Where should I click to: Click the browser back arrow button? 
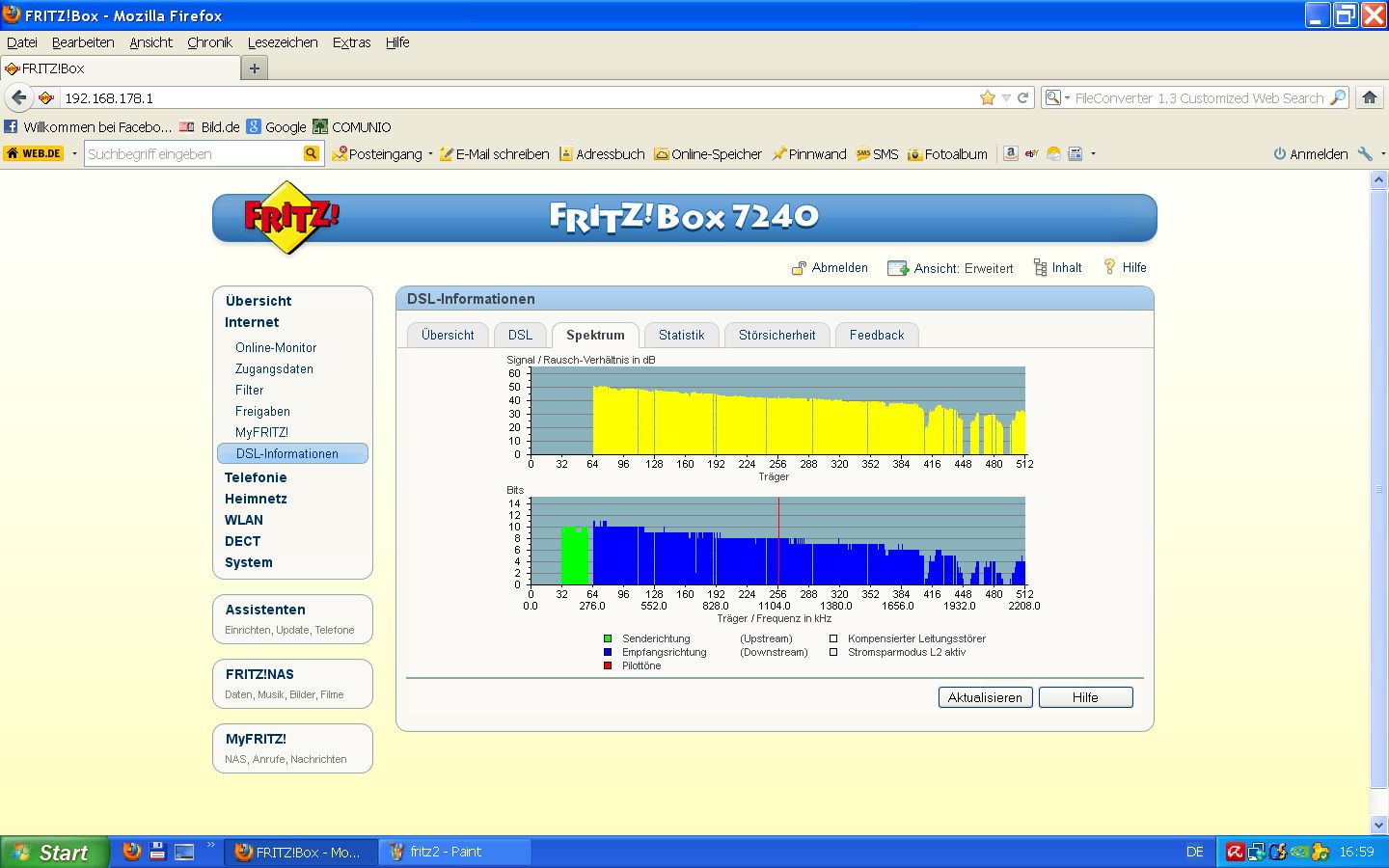(x=18, y=97)
